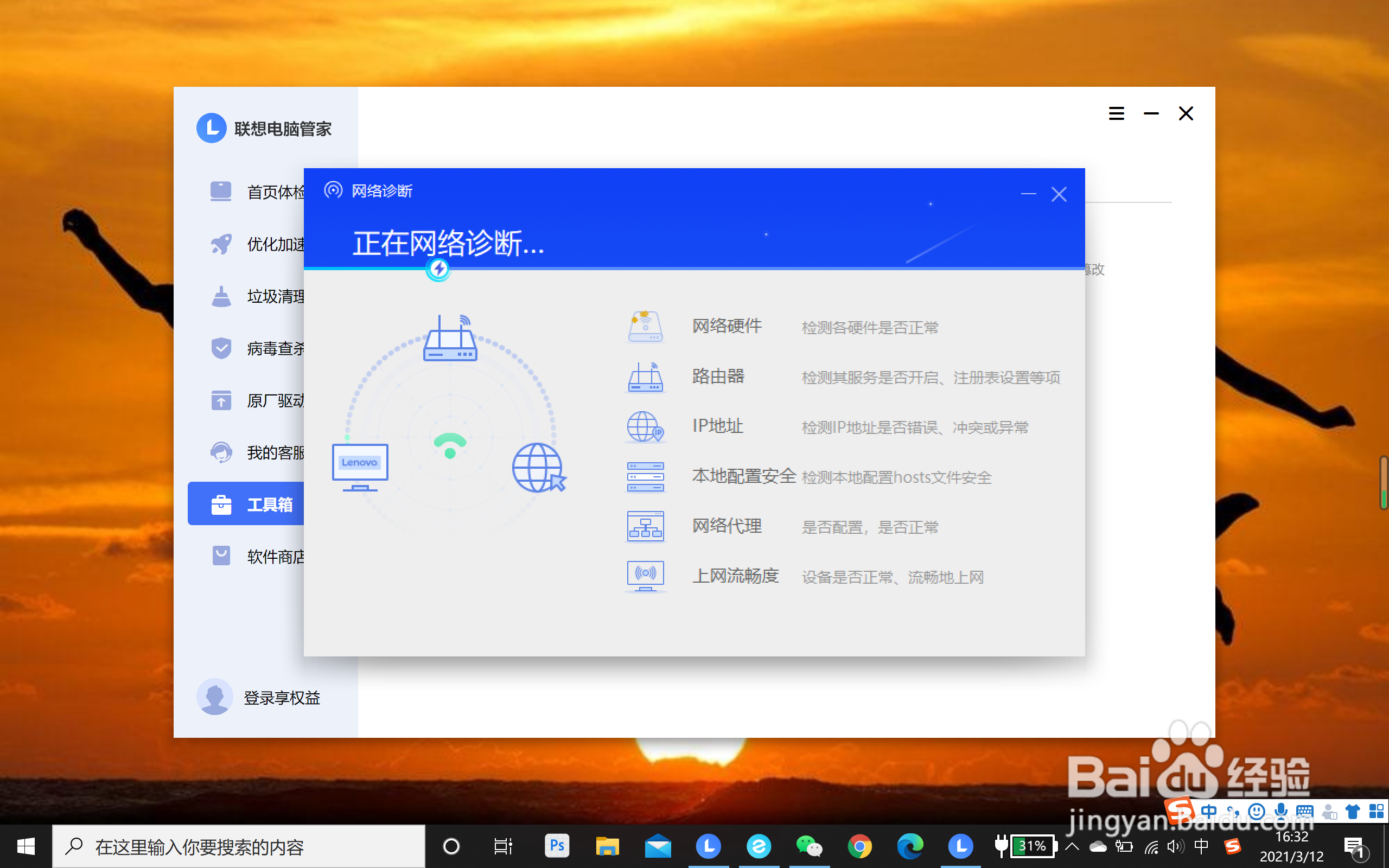Click the 登录享权益 login link

pos(281,698)
